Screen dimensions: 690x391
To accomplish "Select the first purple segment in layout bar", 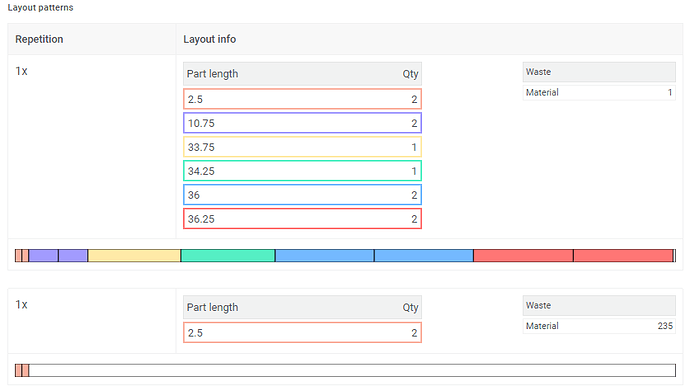I will (x=44, y=256).
